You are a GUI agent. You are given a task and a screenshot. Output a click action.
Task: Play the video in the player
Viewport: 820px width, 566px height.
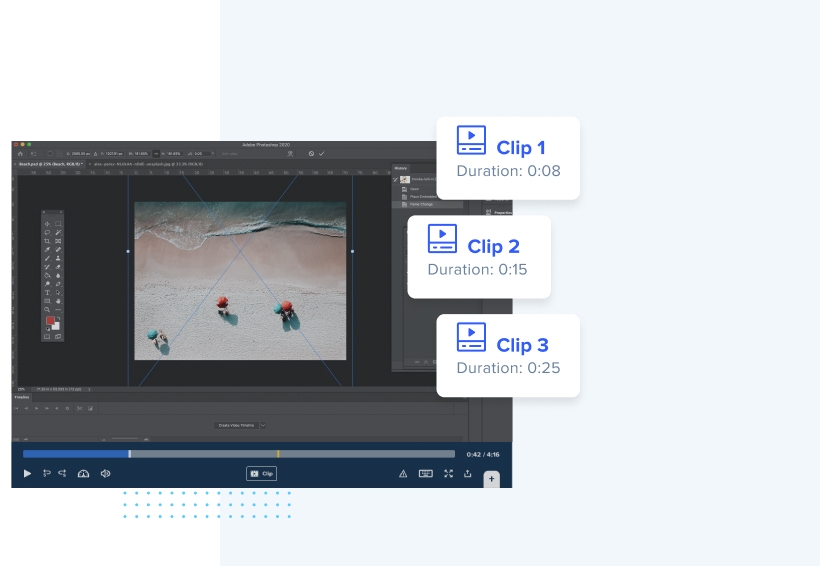tap(27, 473)
